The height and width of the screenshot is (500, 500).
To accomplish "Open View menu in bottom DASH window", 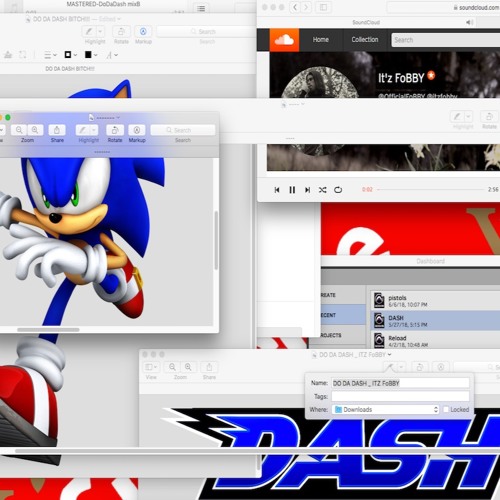I will click(151, 367).
